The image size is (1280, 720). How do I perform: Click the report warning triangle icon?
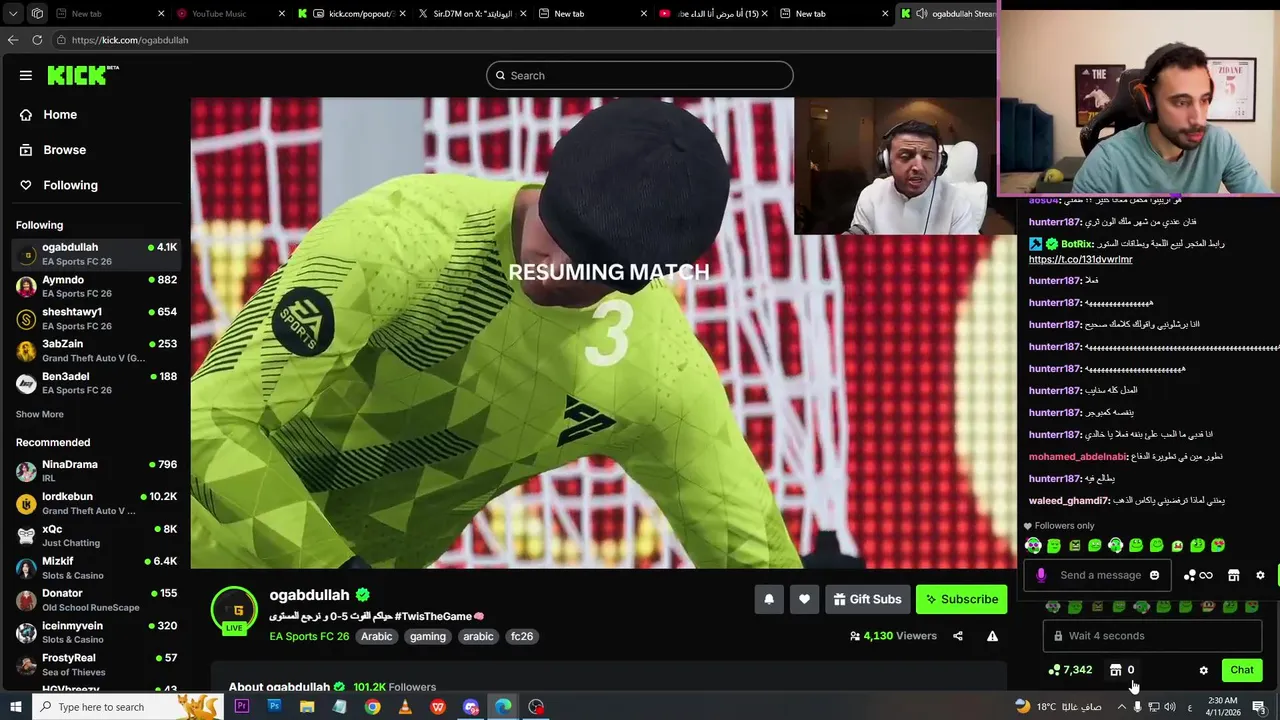tap(992, 636)
